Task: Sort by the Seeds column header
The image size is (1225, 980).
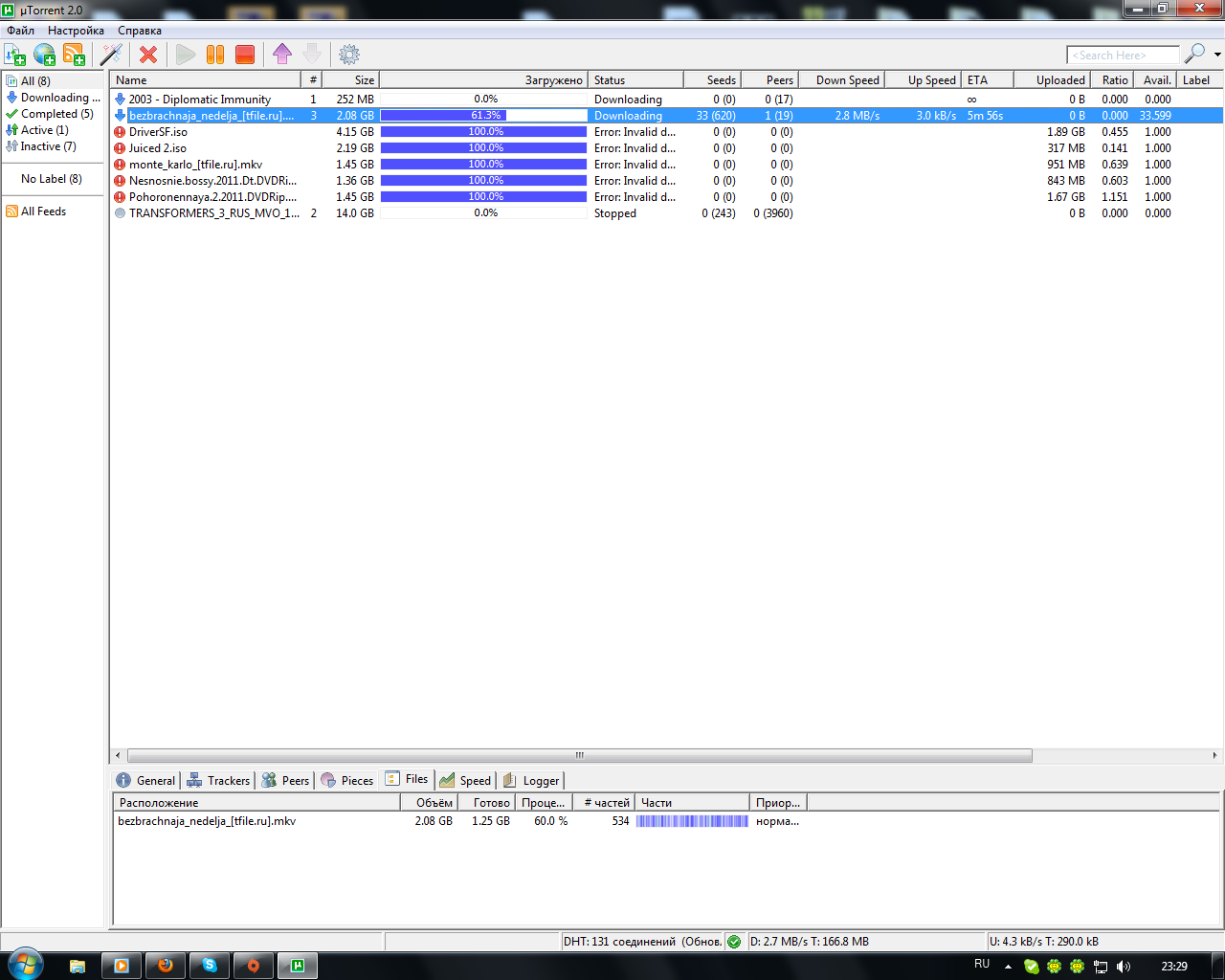Action: click(x=712, y=80)
